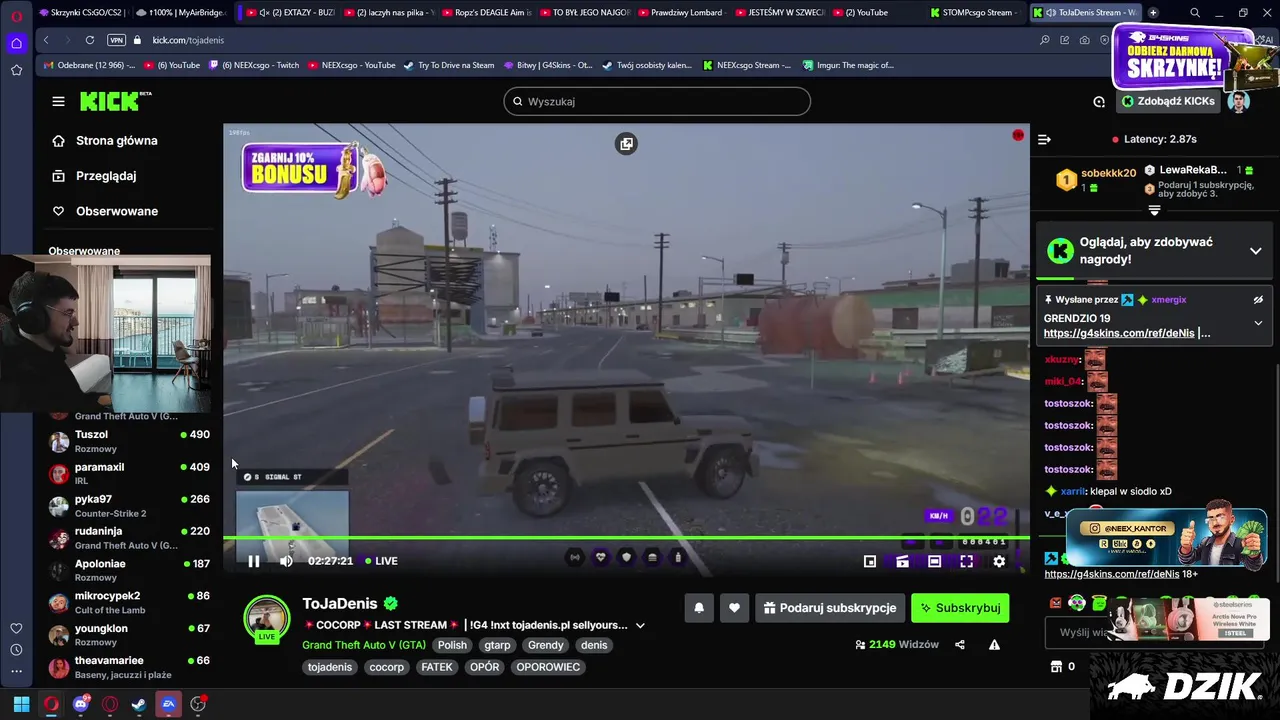Go back with browser back arrow
This screenshot has width=1280, height=720.
pyautogui.click(x=46, y=40)
